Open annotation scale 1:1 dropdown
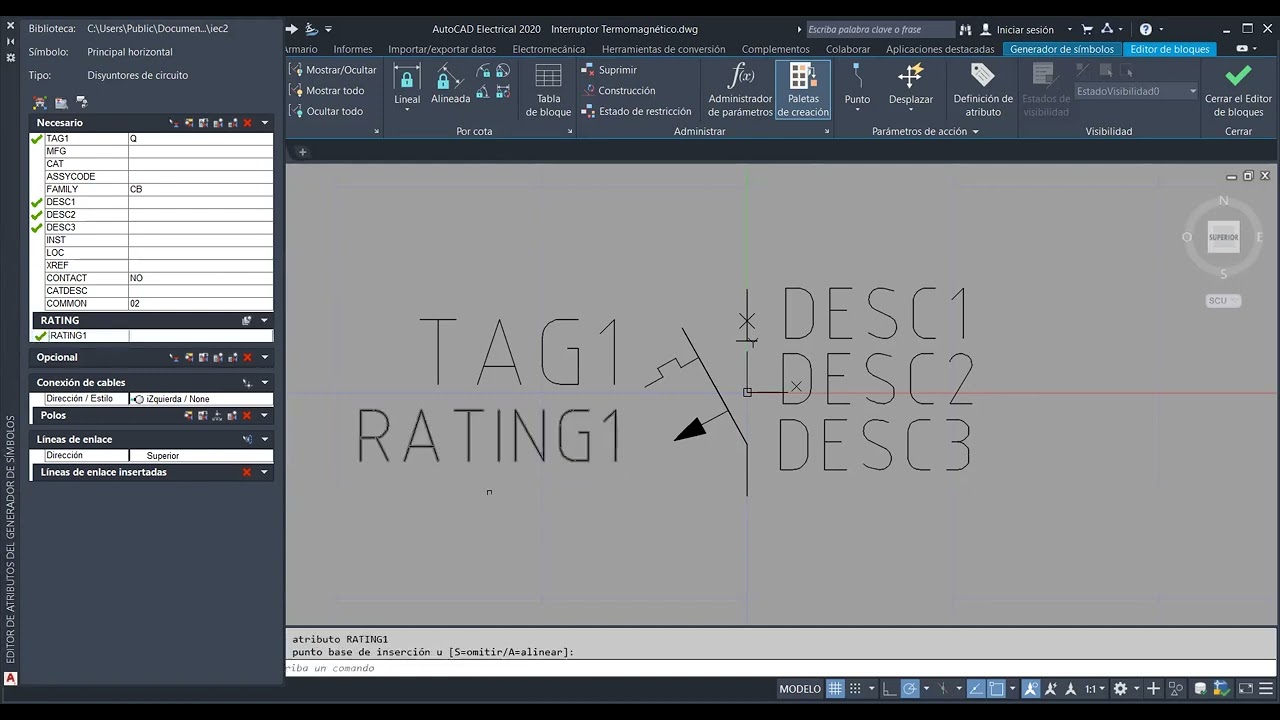 point(1095,689)
